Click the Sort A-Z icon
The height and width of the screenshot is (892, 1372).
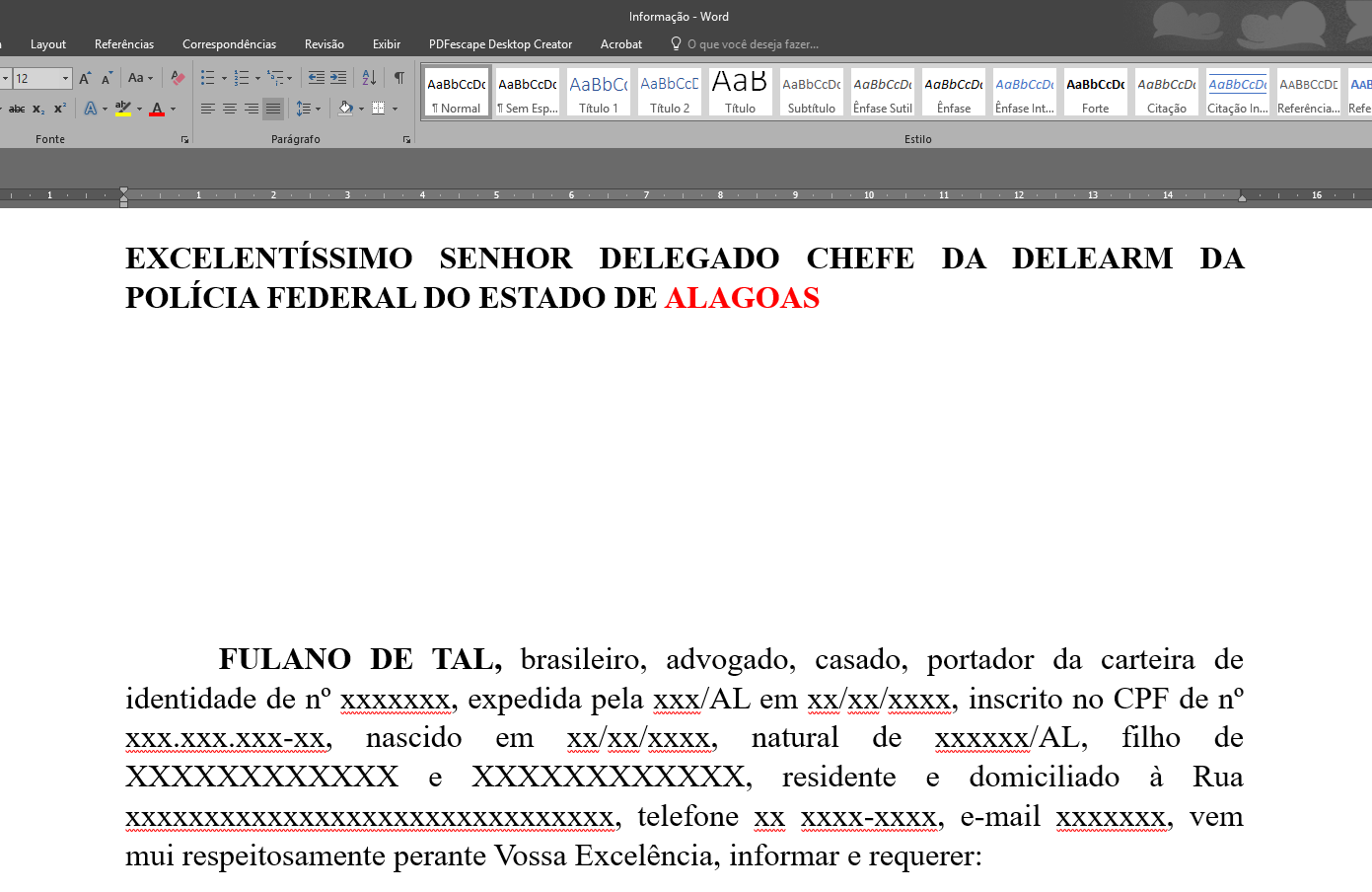click(369, 78)
